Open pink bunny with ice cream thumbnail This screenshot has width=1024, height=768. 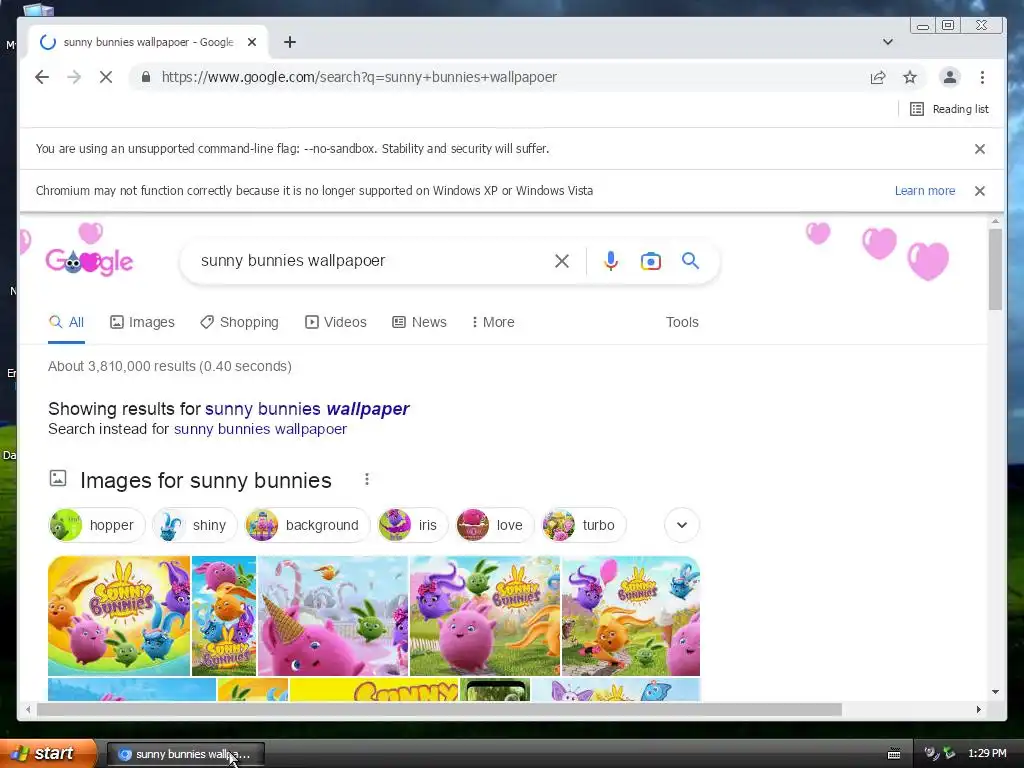(333, 616)
